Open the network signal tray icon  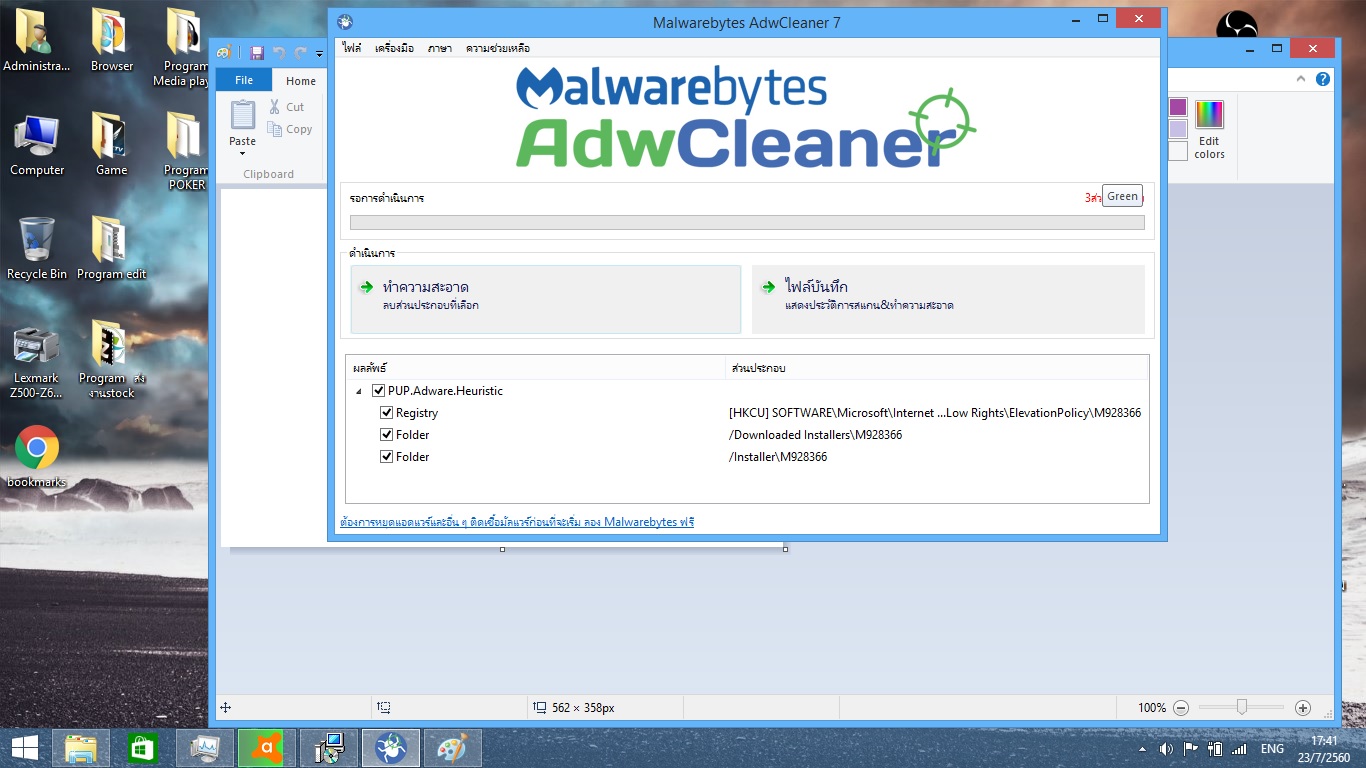point(1239,749)
